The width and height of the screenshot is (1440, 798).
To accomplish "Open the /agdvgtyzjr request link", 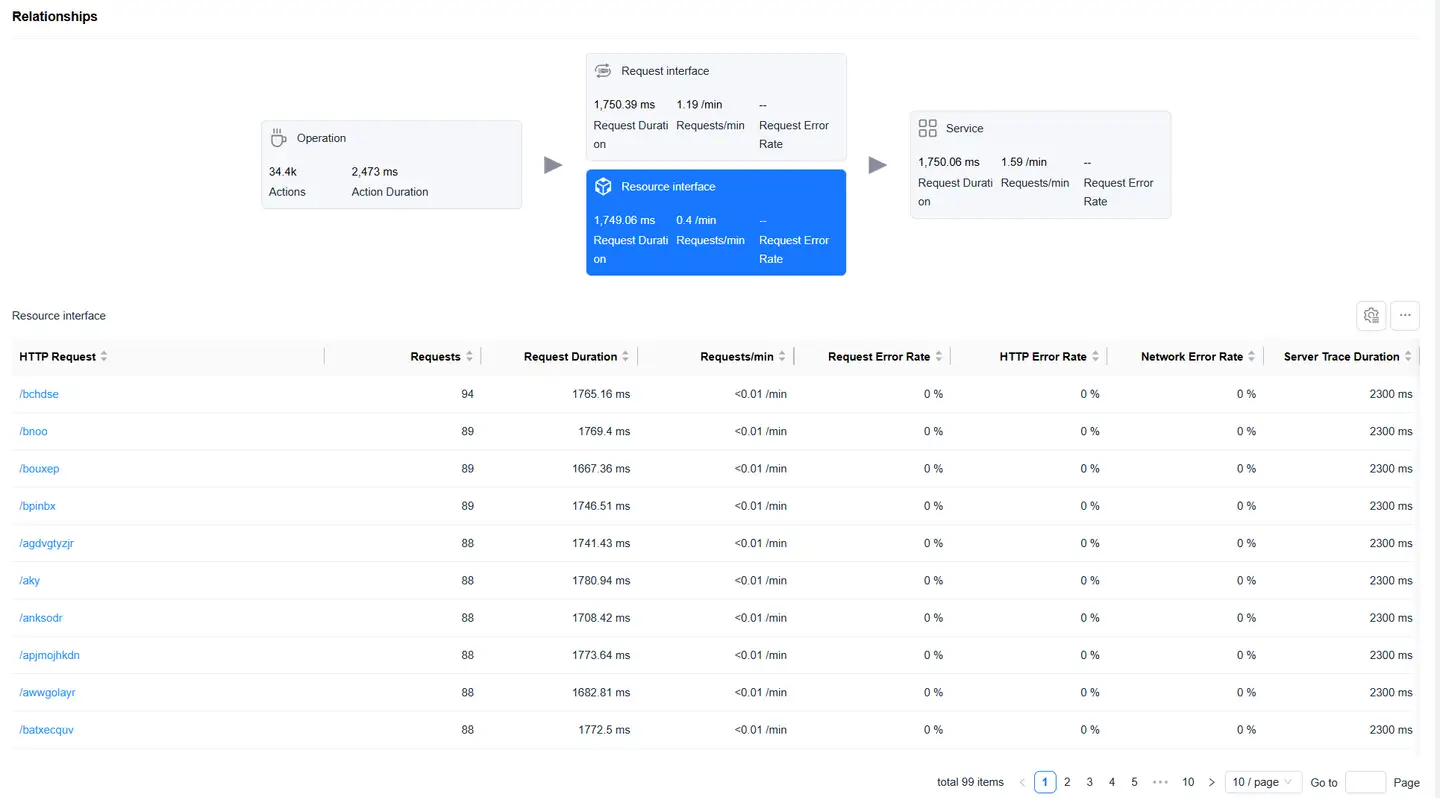I will [x=46, y=543].
